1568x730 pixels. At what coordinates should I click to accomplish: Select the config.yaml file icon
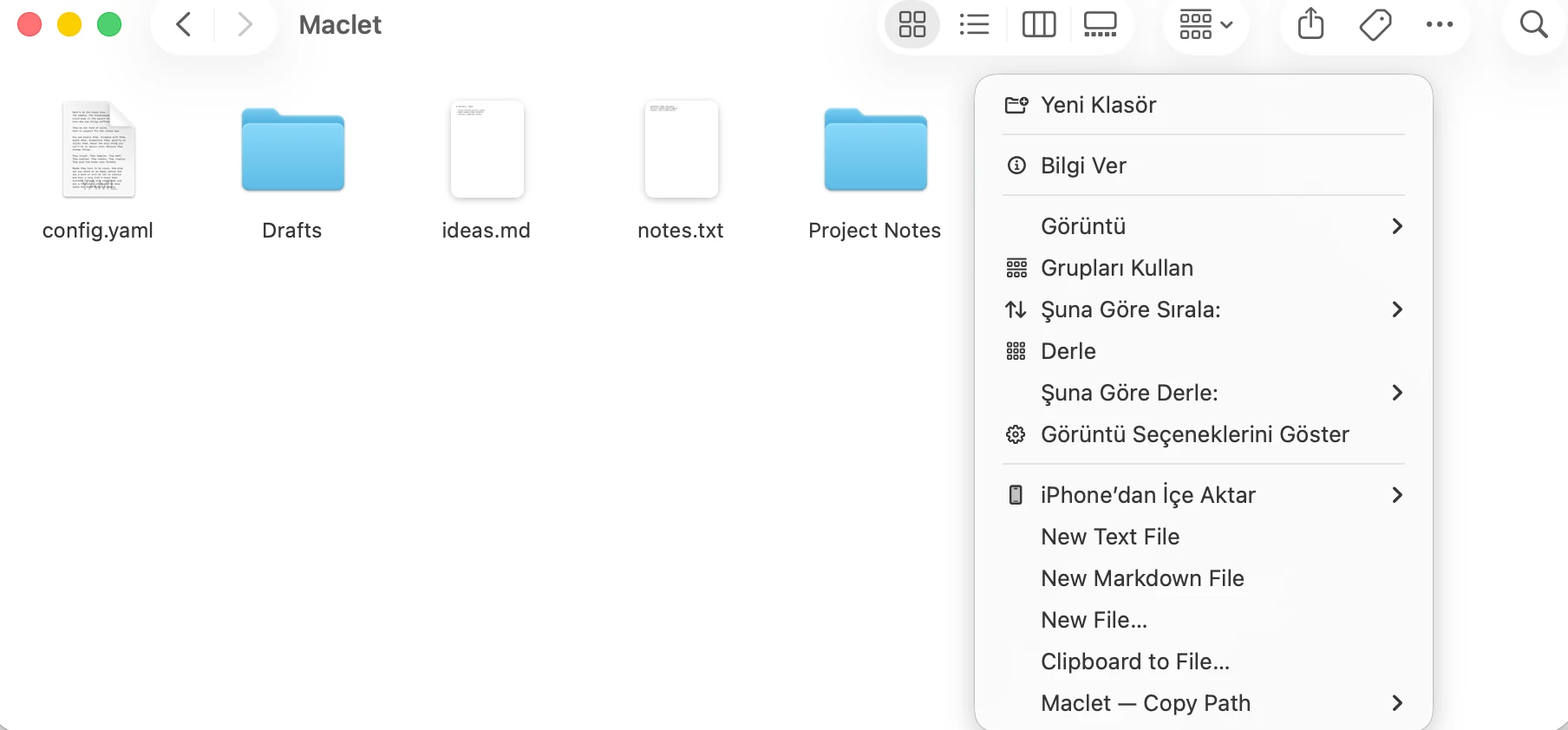click(98, 149)
